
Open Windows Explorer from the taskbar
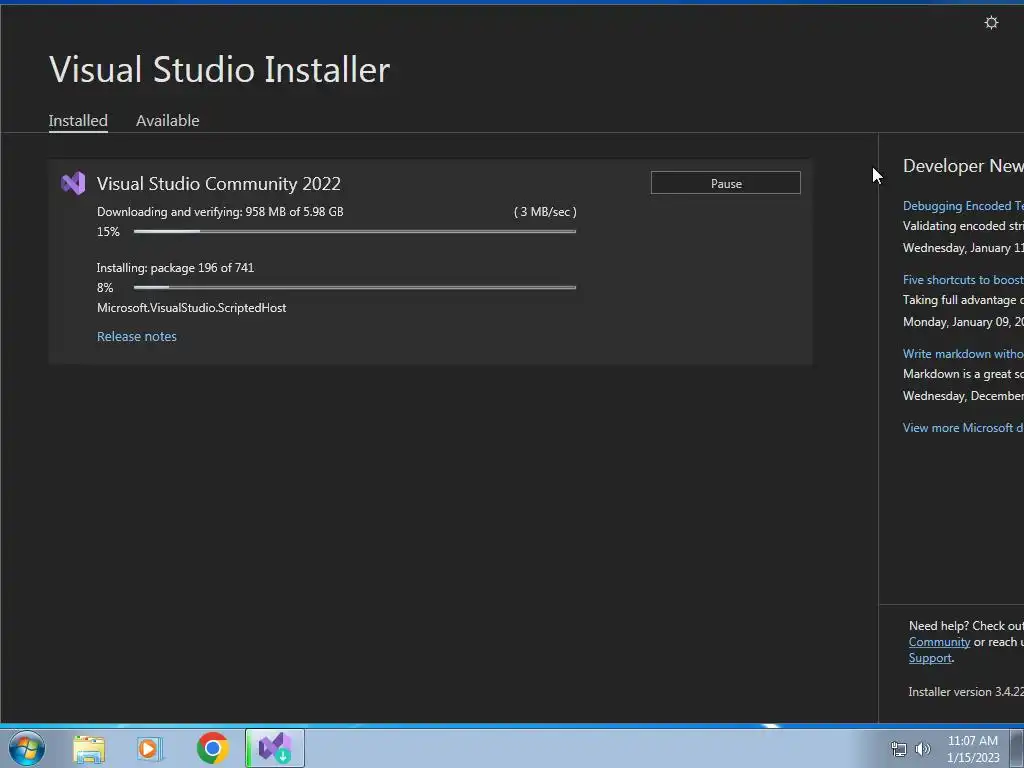coord(89,748)
